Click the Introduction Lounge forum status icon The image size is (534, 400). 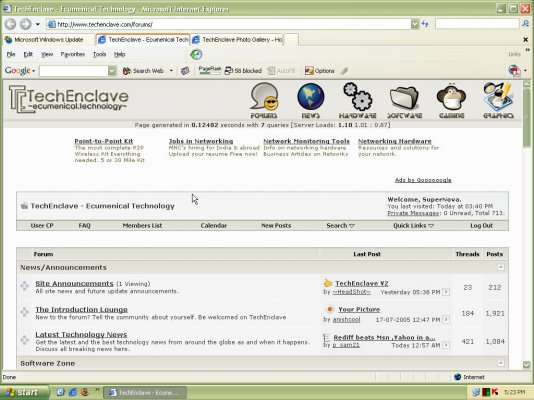pos(24,312)
